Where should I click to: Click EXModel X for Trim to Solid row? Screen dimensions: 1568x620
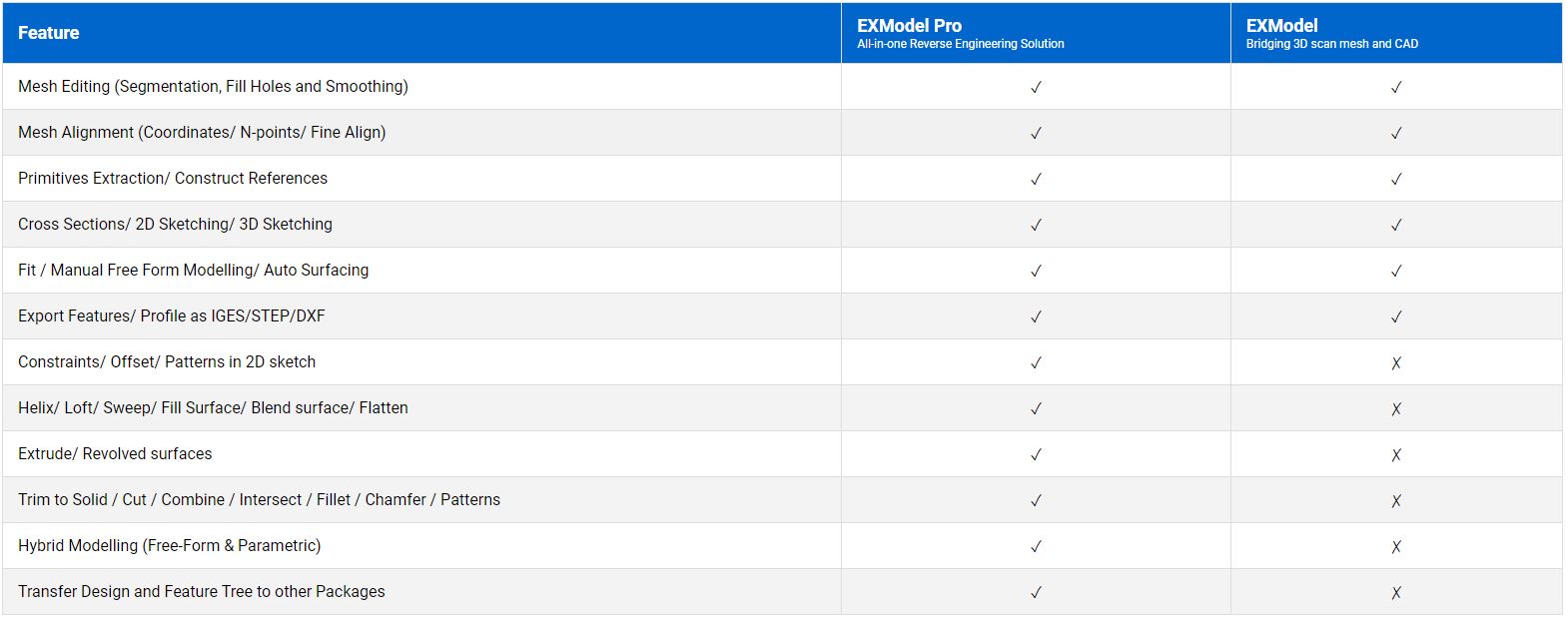(x=1396, y=500)
